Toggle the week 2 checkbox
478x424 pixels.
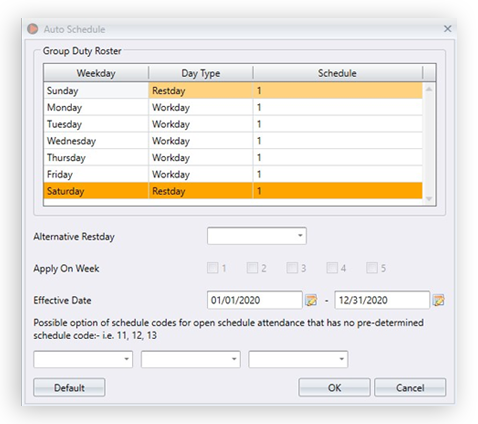tap(252, 268)
